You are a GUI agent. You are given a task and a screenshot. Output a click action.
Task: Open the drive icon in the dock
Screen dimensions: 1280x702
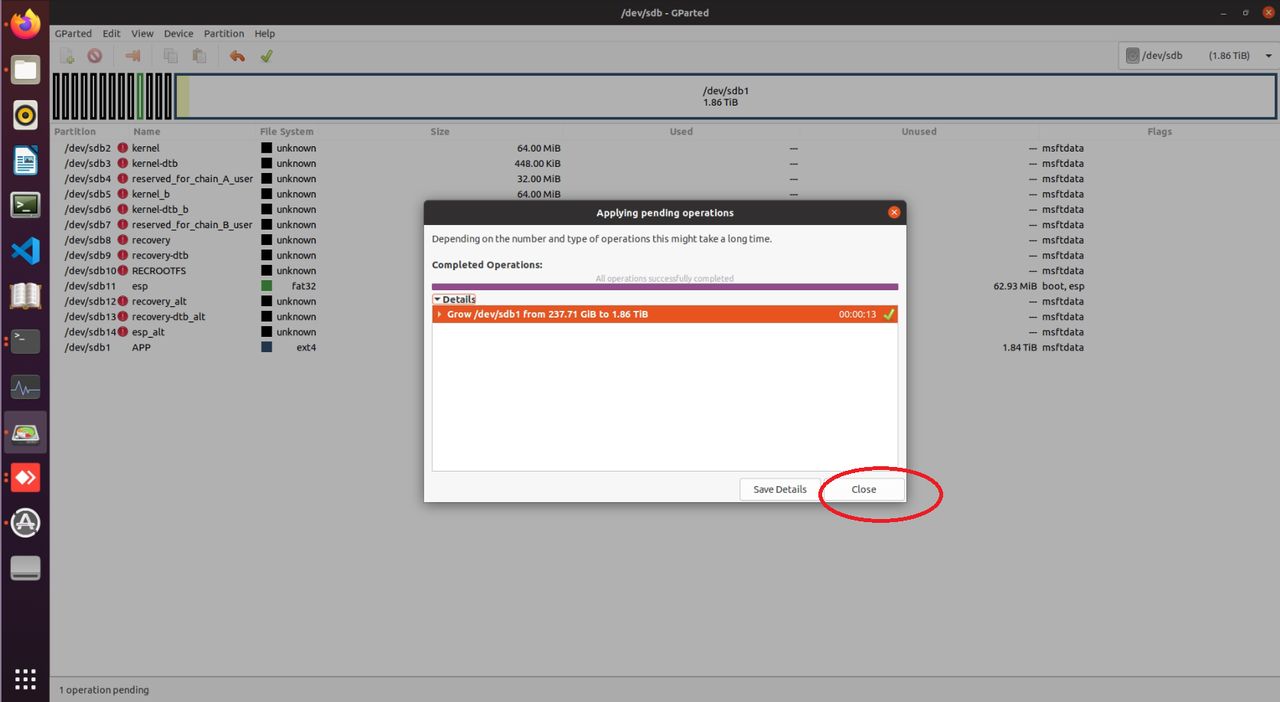pyautogui.click(x=25, y=568)
